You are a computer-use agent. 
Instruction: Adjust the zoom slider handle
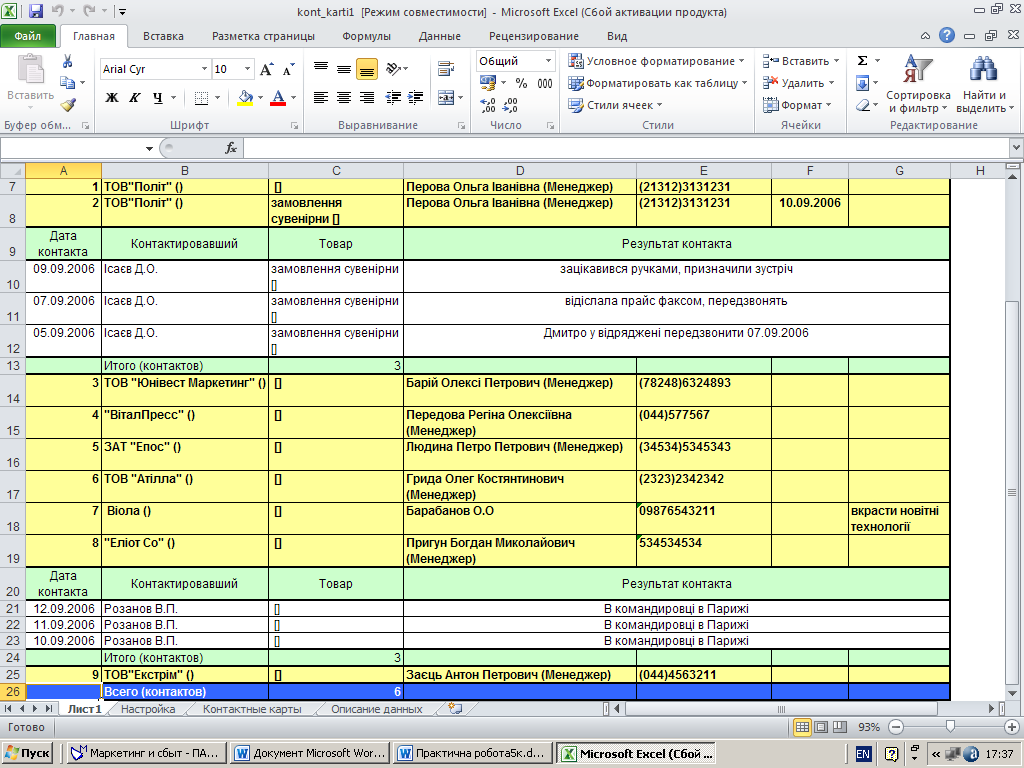[x=950, y=726]
